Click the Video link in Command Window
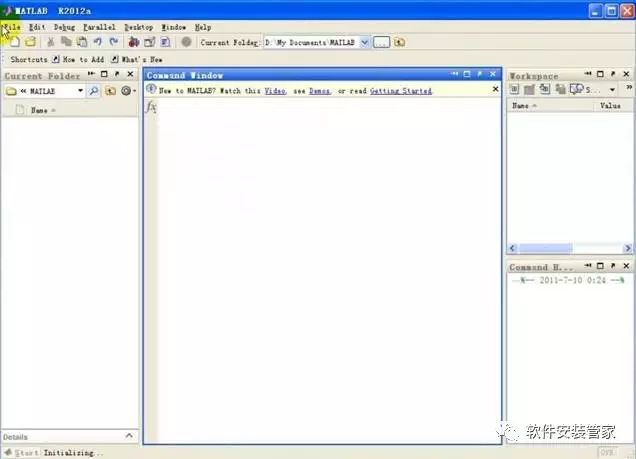 [274, 91]
